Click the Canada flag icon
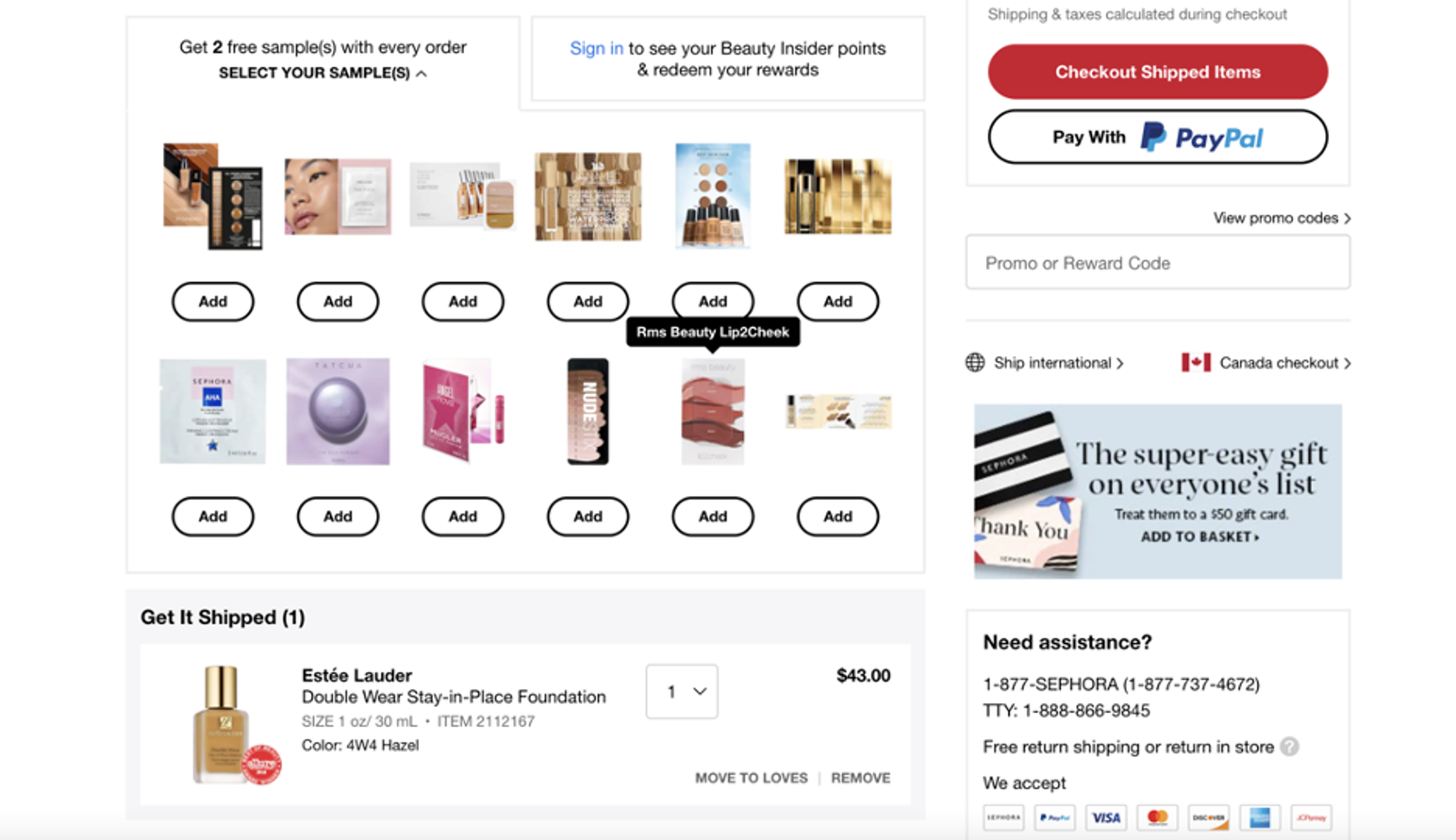 [1196, 362]
